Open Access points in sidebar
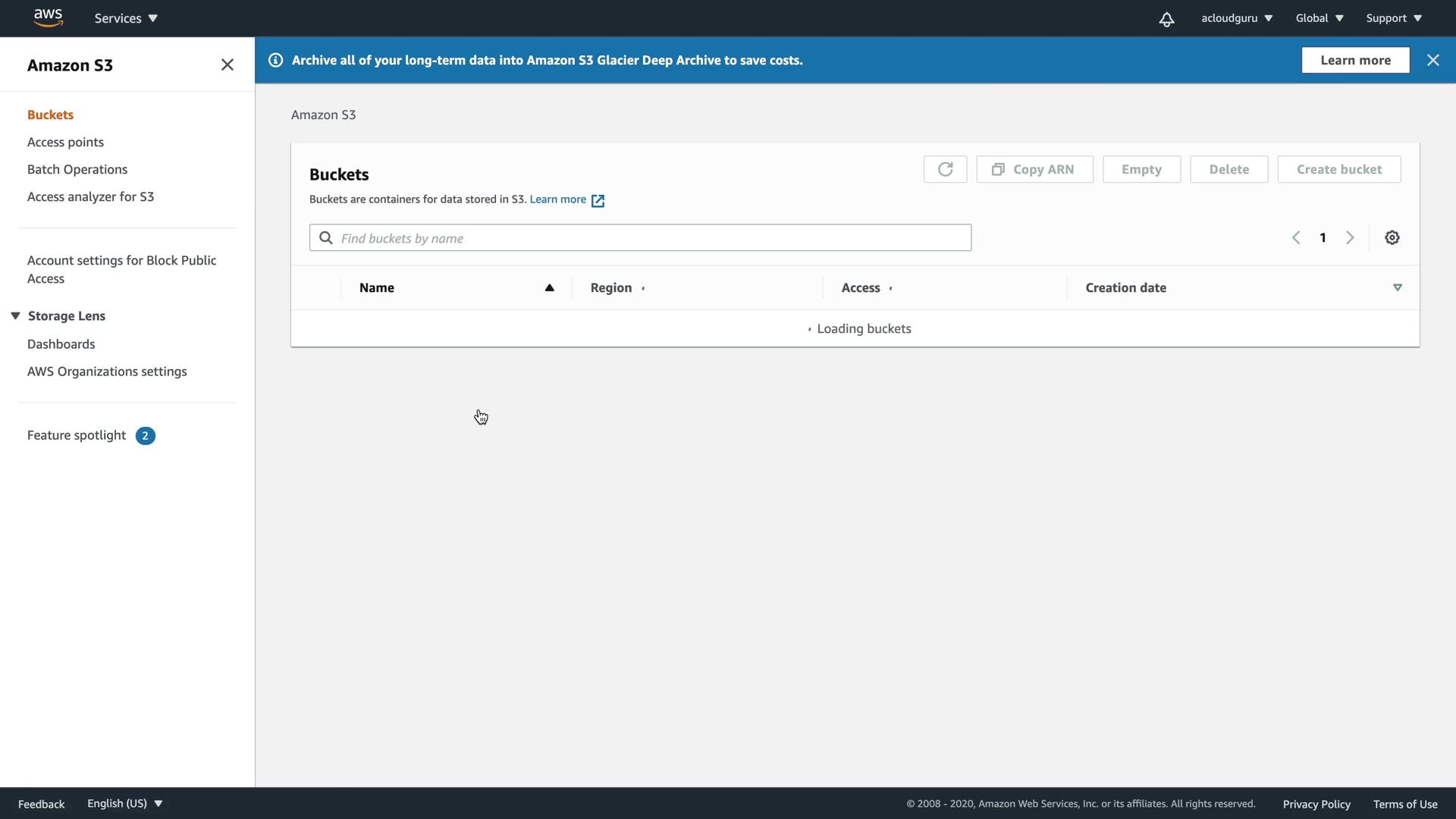 pos(65,142)
